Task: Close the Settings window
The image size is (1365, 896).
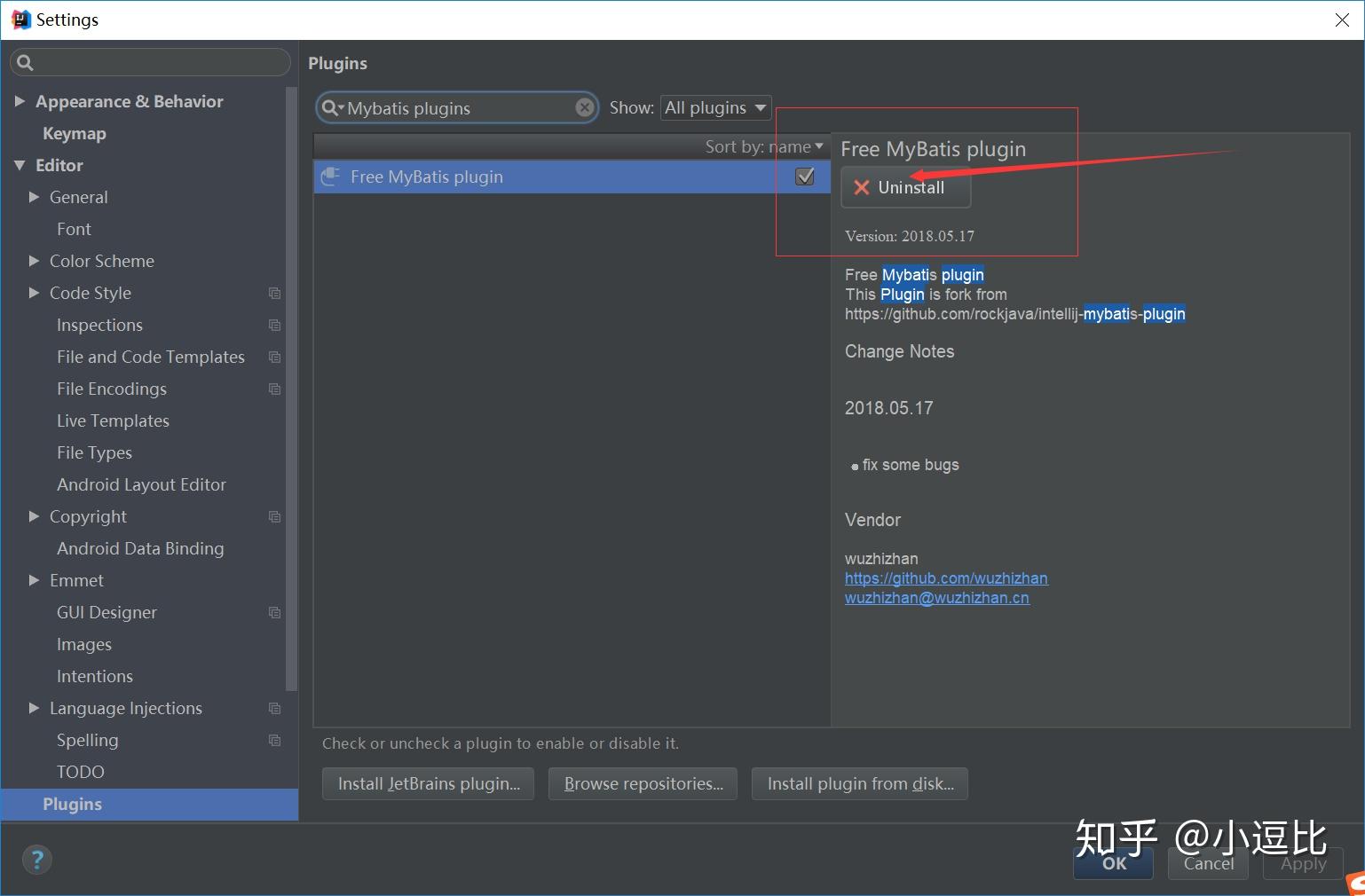Action: 1342,20
